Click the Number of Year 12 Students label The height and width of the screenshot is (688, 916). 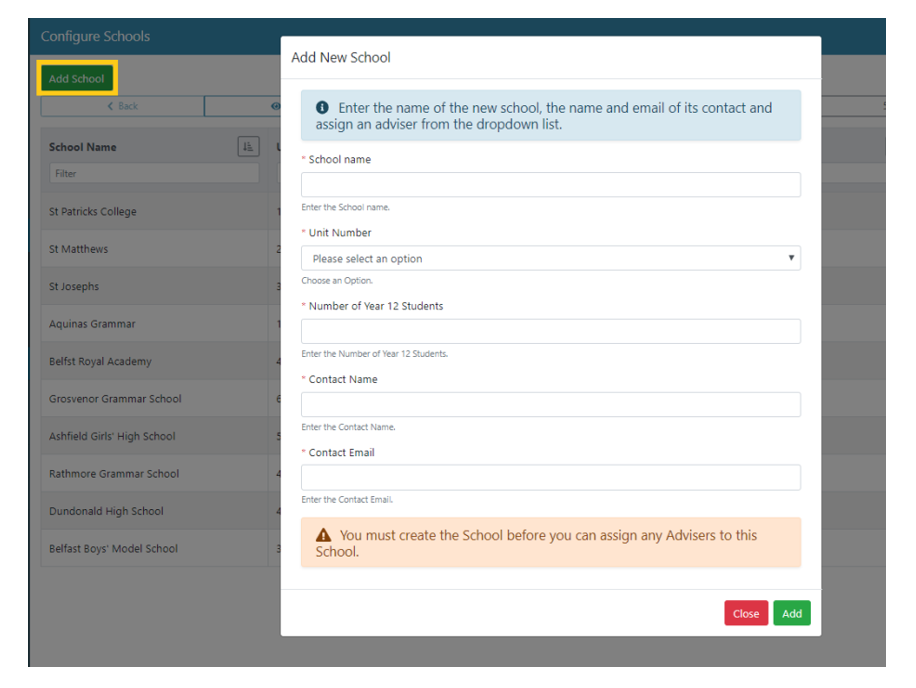tap(376, 306)
